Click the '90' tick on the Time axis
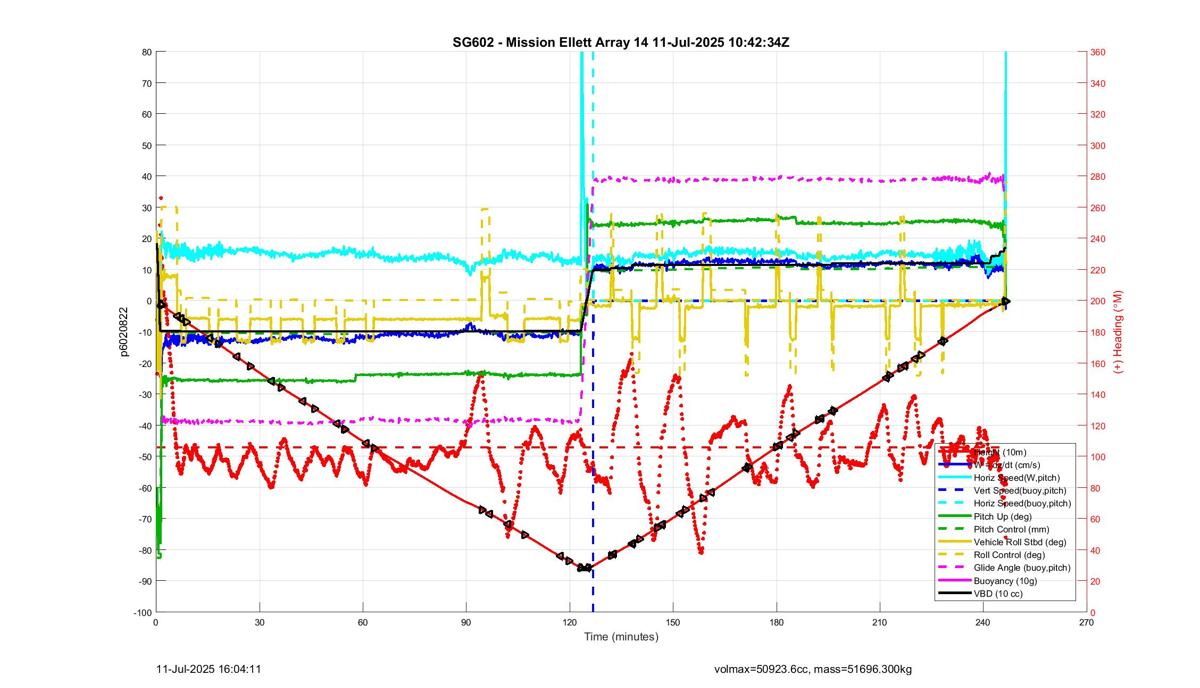This screenshot has height=688, width=1200. coord(466,622)
